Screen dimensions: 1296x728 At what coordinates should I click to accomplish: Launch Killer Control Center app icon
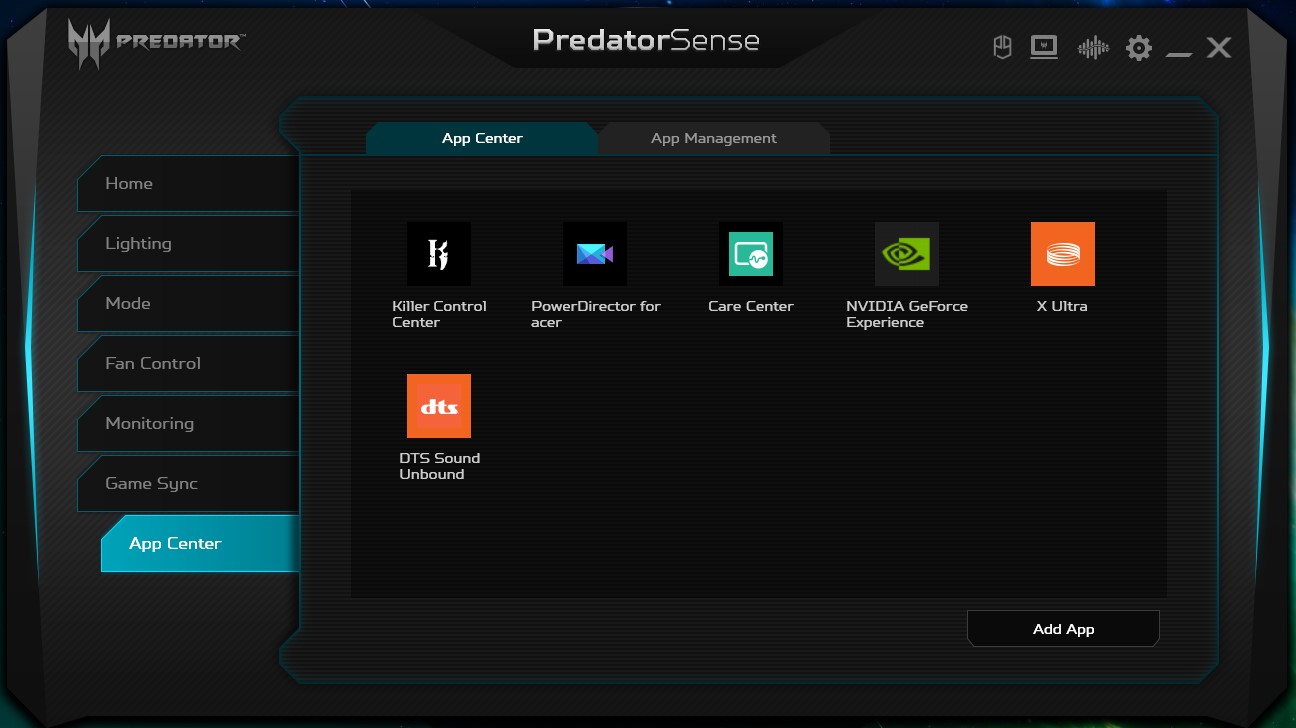point(438,254)
